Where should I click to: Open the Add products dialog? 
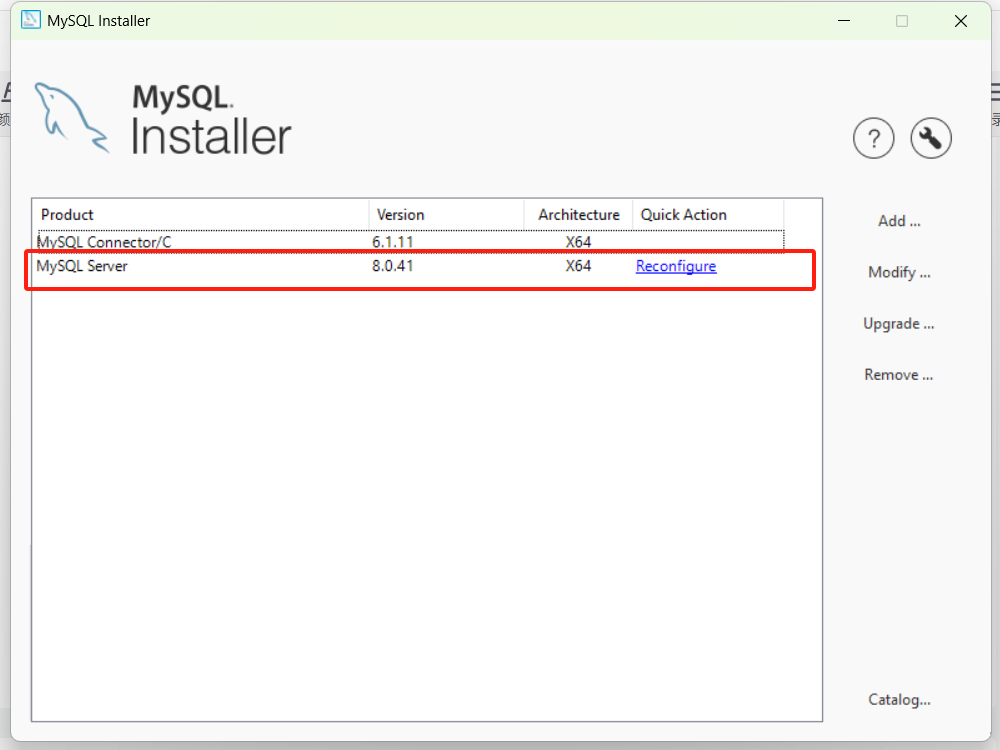click(x=897, y=220)
